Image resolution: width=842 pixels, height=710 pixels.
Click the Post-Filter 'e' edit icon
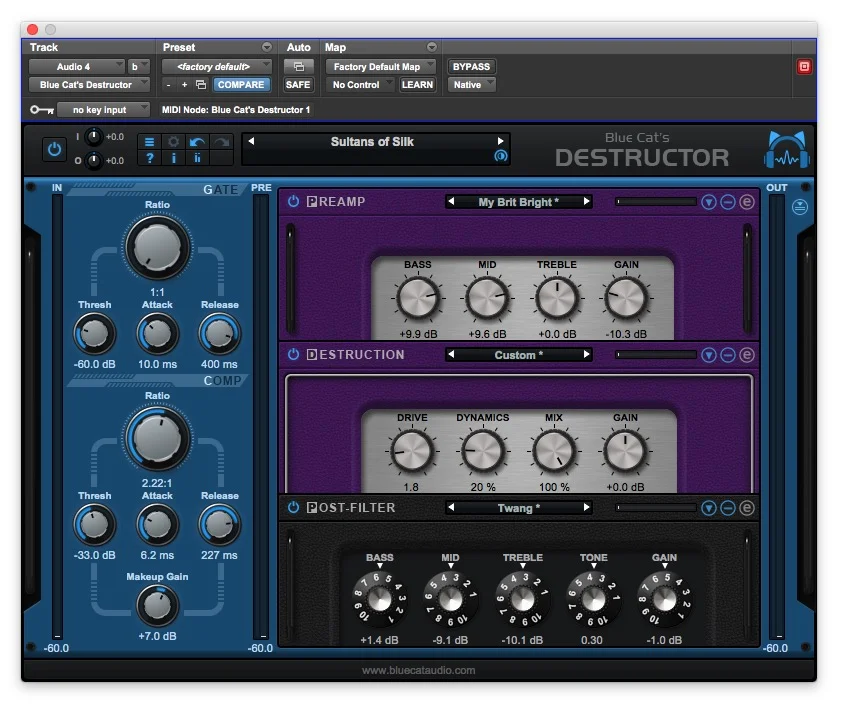pos(746,508)
